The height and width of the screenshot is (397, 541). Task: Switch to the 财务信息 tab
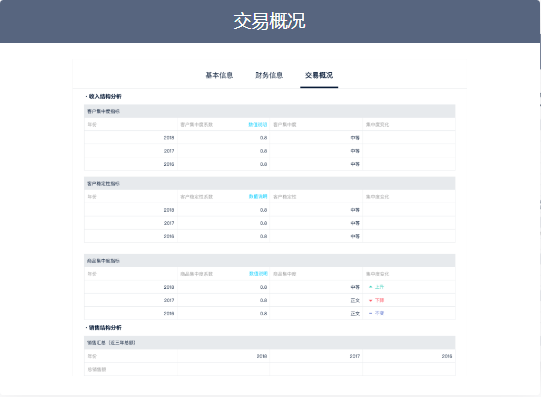[269, 75]
